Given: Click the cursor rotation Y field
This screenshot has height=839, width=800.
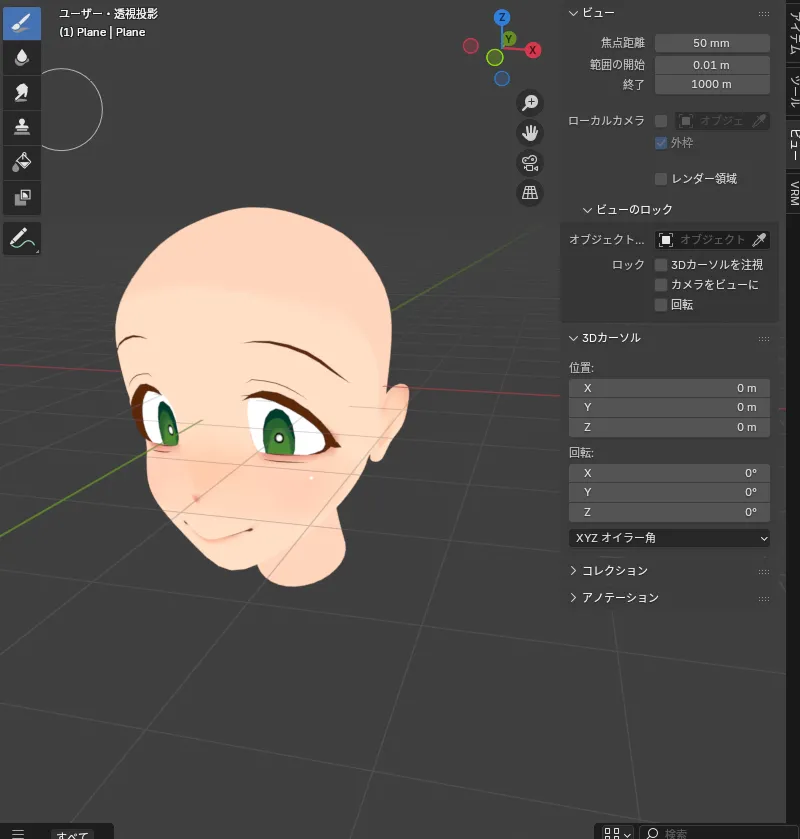Looking at the screenshot, I should [x=669, y=493].
